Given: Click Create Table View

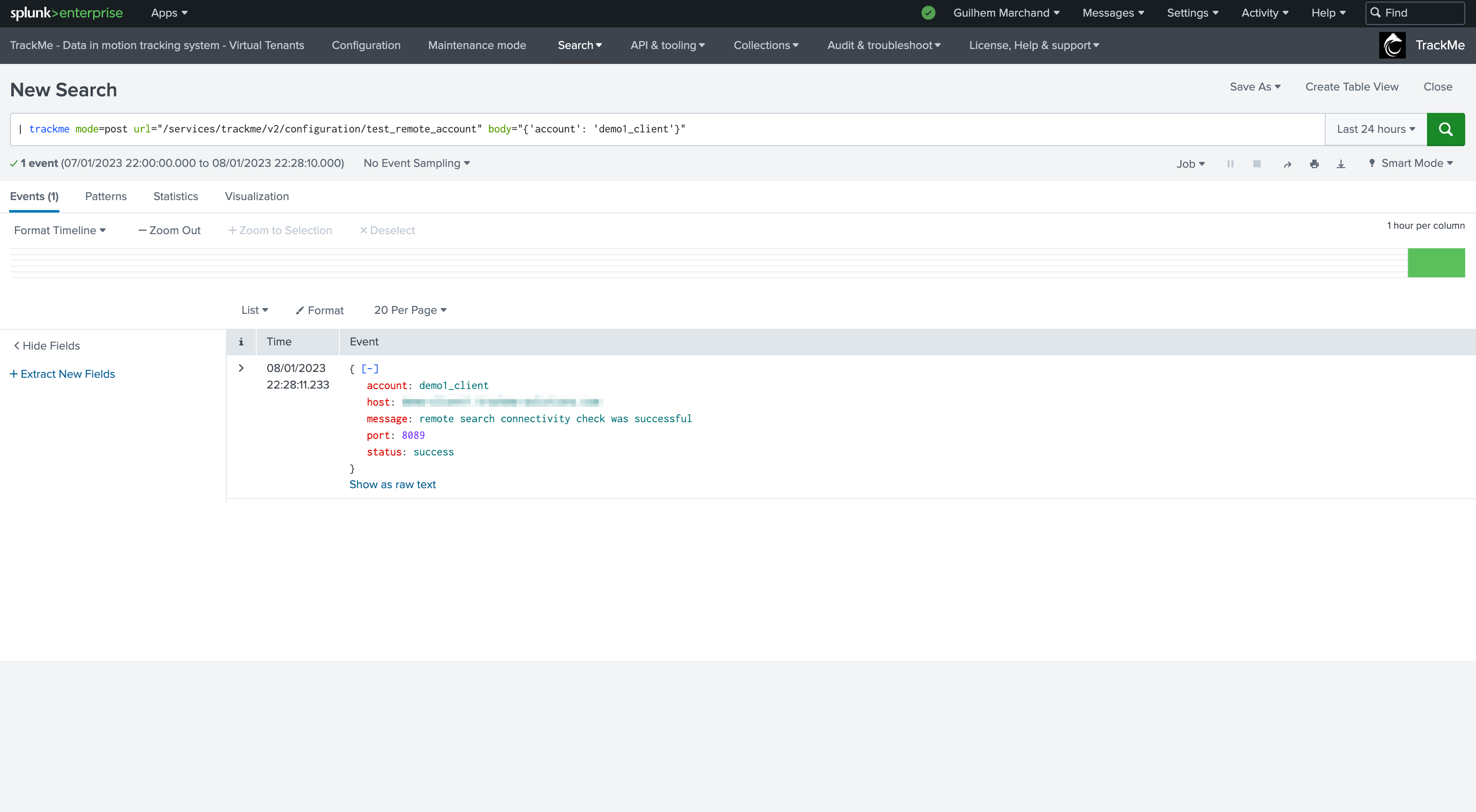Looking at the screenshot, I should [1352, 87].
